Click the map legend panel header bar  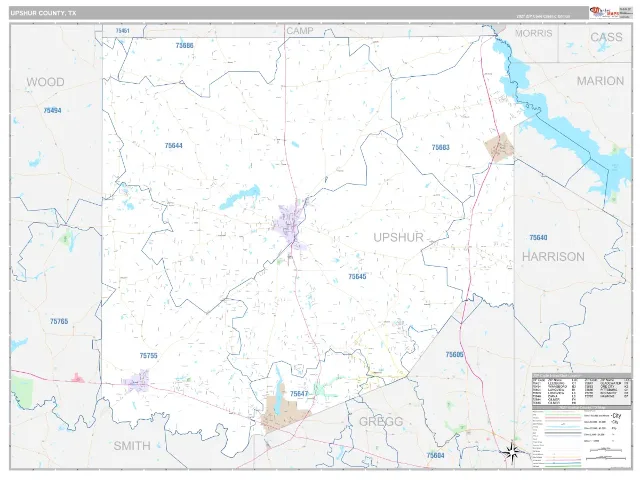coord(581,407)
